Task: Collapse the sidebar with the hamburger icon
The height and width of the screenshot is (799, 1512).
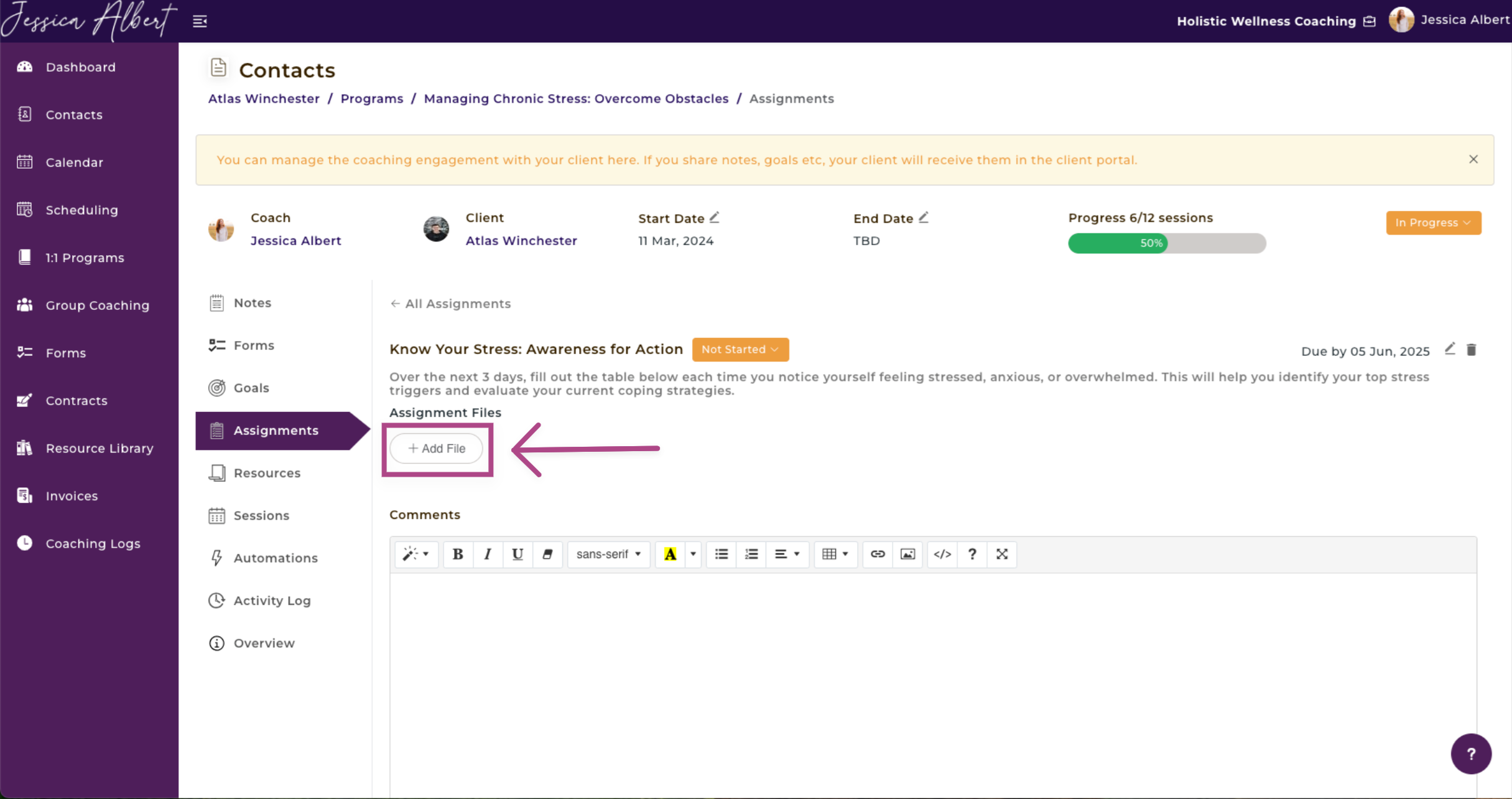Action: pos(200,21)
